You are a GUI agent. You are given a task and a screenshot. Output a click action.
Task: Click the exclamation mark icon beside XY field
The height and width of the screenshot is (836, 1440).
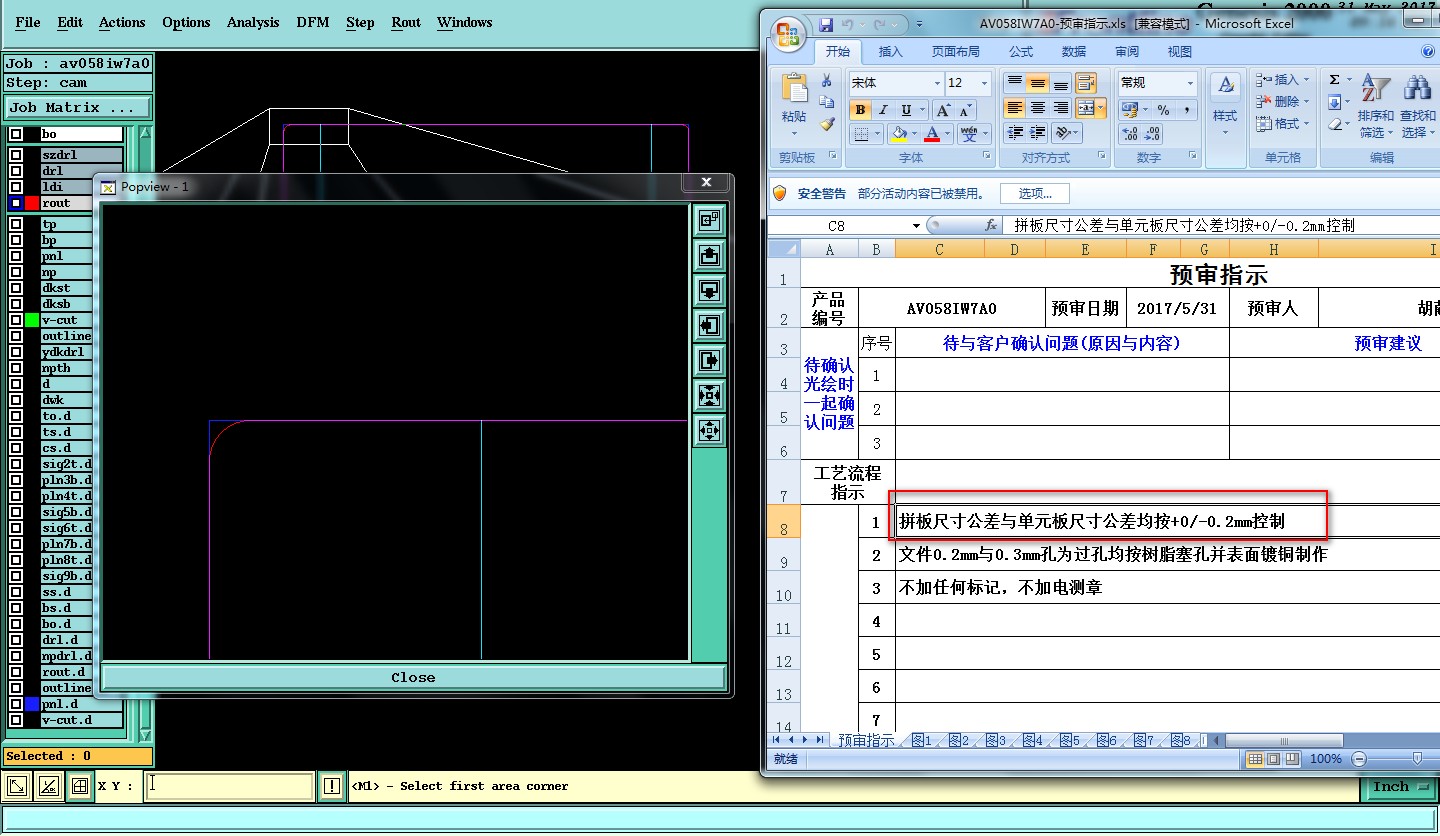point(331,786)
